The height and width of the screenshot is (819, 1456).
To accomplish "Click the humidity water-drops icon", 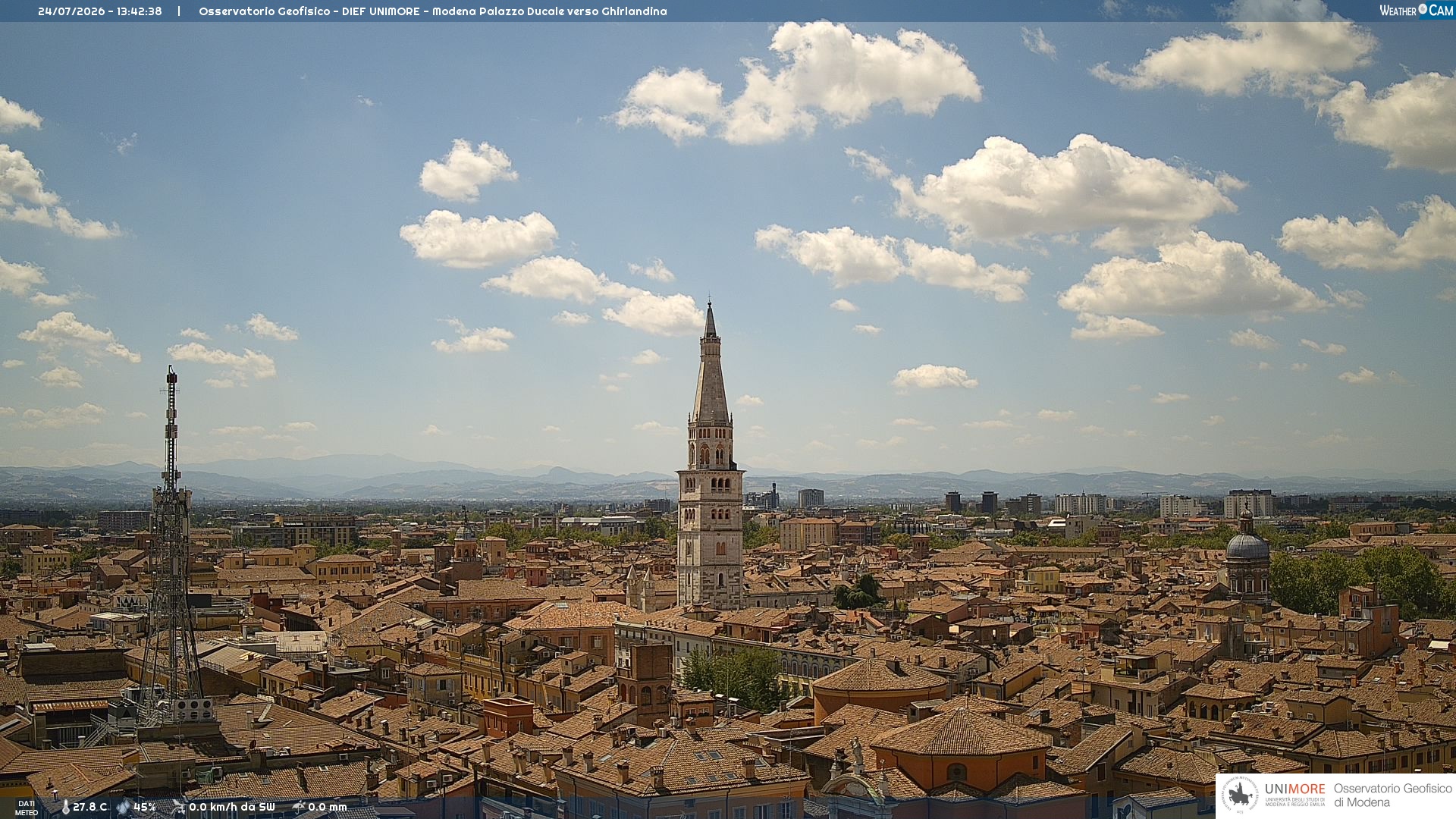I will coord(124,807).
